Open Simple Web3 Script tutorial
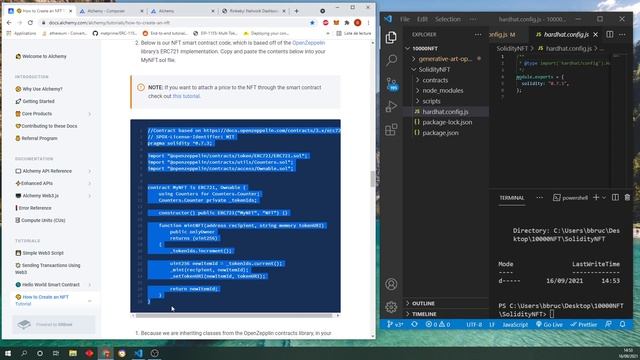 [x=43, y=253]
